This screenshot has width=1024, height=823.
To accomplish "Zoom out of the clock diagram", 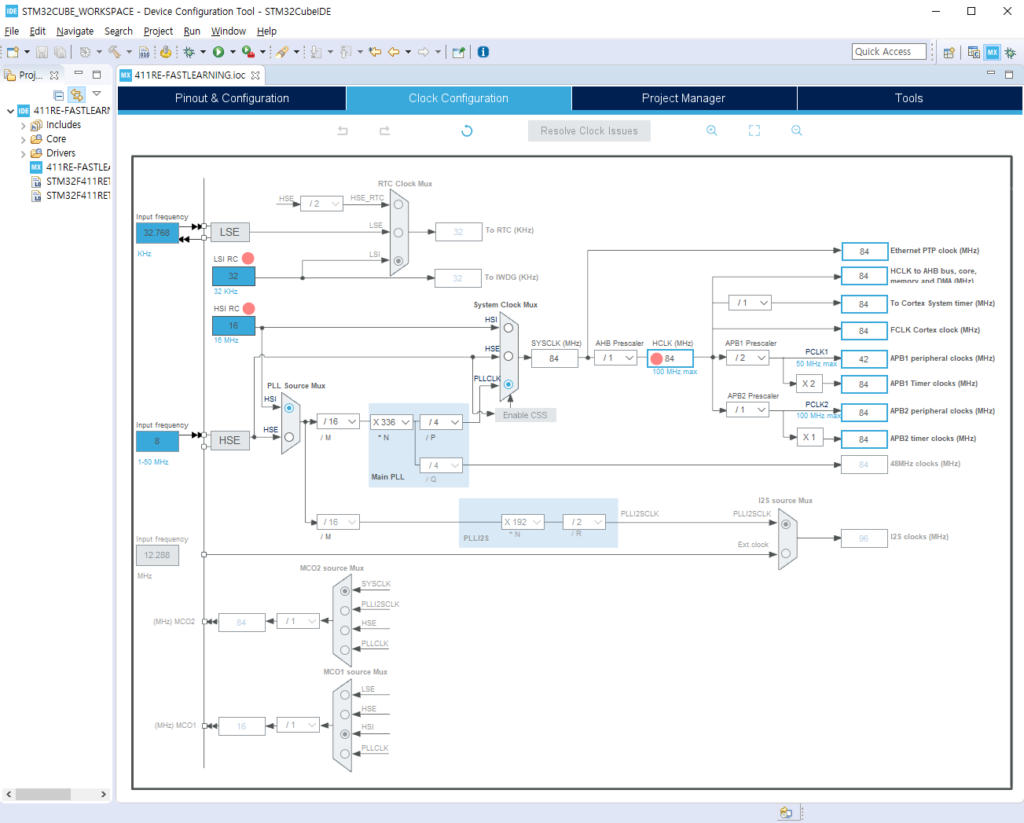I will tap(797, 131).
